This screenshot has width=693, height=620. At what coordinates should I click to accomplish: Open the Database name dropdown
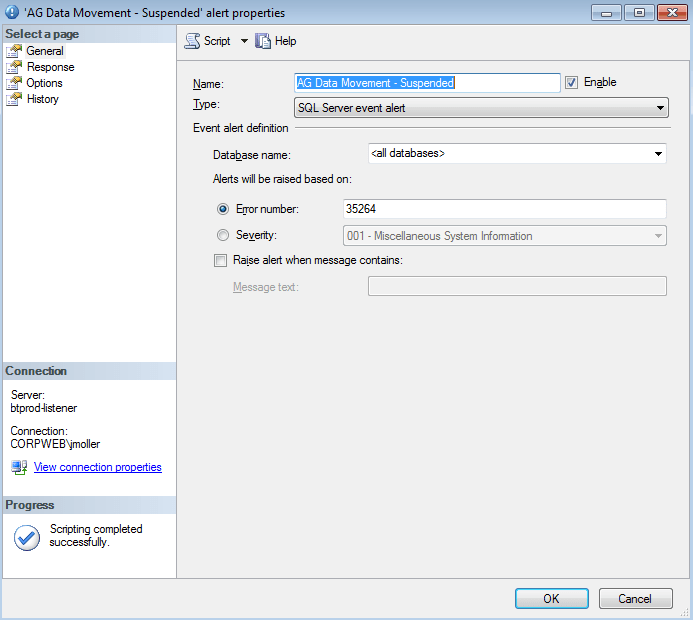pos(658,154)
